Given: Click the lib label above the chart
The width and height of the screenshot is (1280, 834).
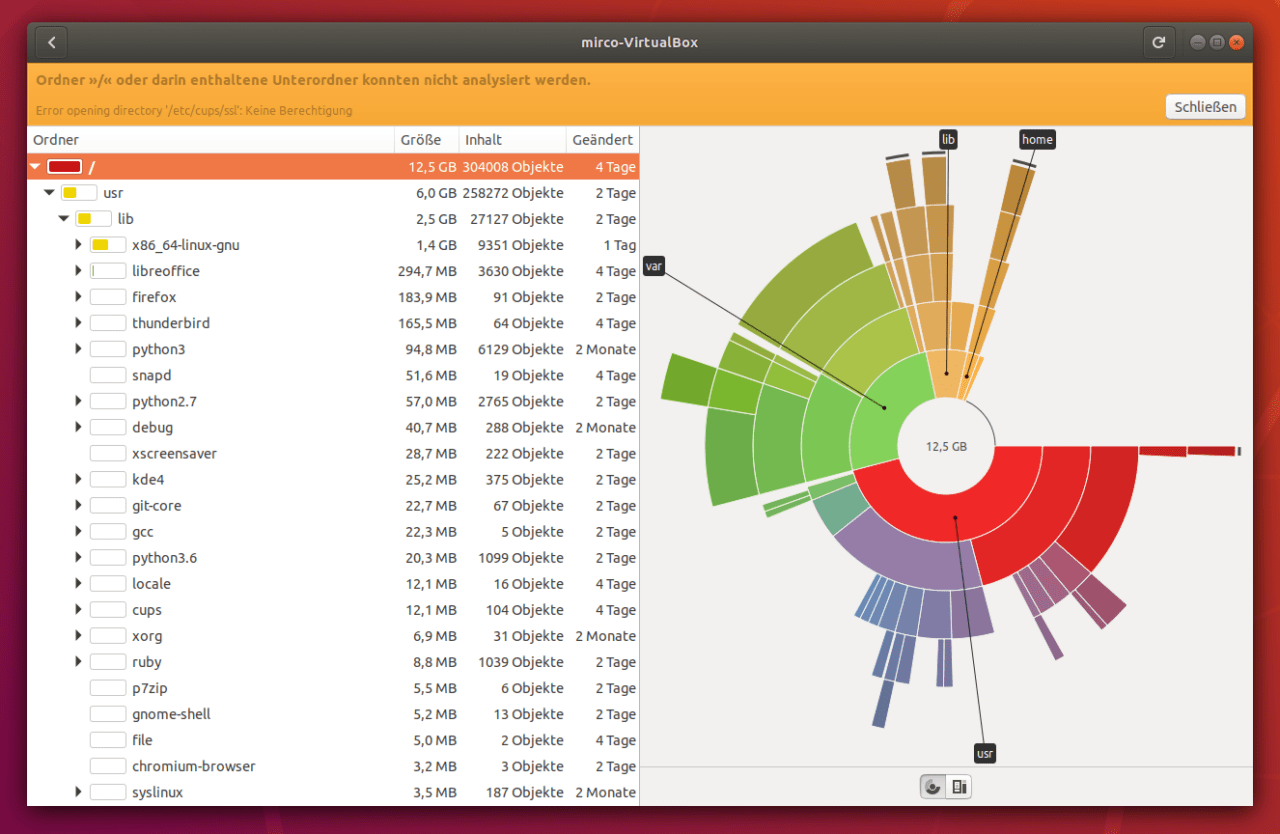Looking at the screenshot, I should pos(948,139).
